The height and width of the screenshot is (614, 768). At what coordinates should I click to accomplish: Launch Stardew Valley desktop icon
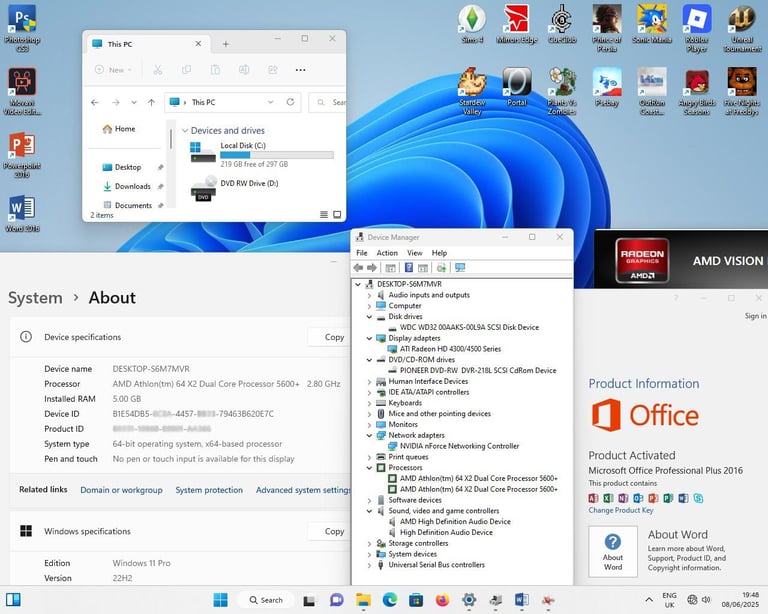(x=472, y=91)
